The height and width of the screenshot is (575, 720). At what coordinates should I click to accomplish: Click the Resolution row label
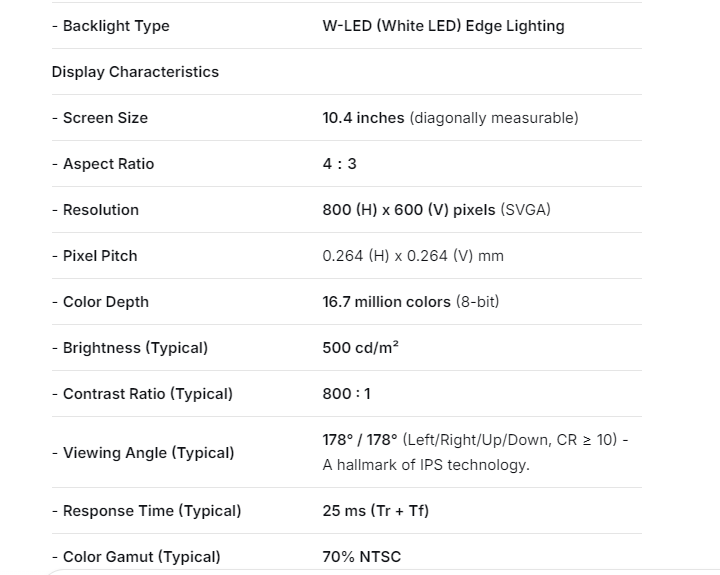click(95, 210)
